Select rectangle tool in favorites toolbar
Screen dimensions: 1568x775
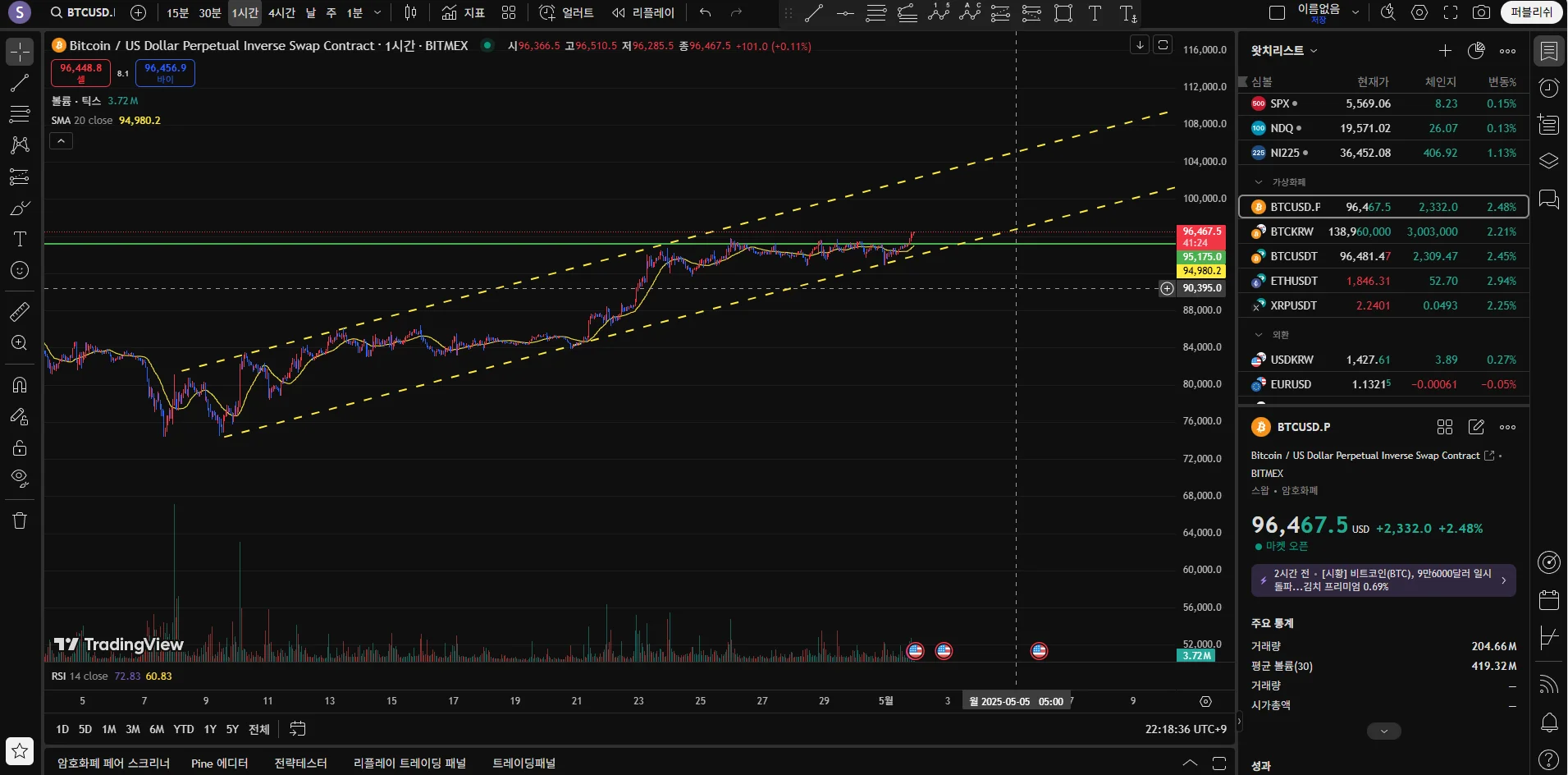tap(1063, 13)
